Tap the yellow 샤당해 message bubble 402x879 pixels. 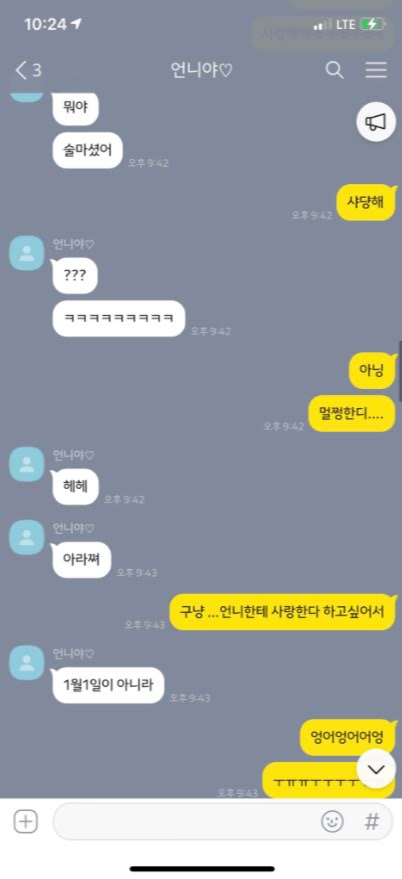[366, 202]
